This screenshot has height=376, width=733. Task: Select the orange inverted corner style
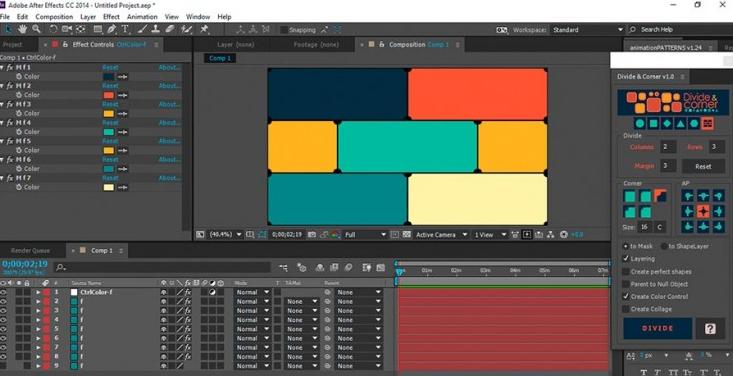click(x=661, y=196)
